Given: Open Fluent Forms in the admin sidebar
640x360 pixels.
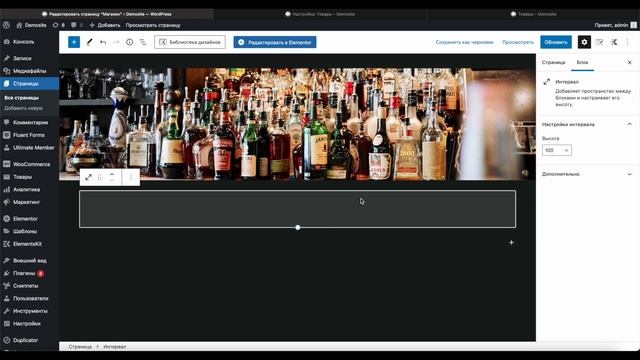Looking at the screenshot, I should tap(29, 135).
